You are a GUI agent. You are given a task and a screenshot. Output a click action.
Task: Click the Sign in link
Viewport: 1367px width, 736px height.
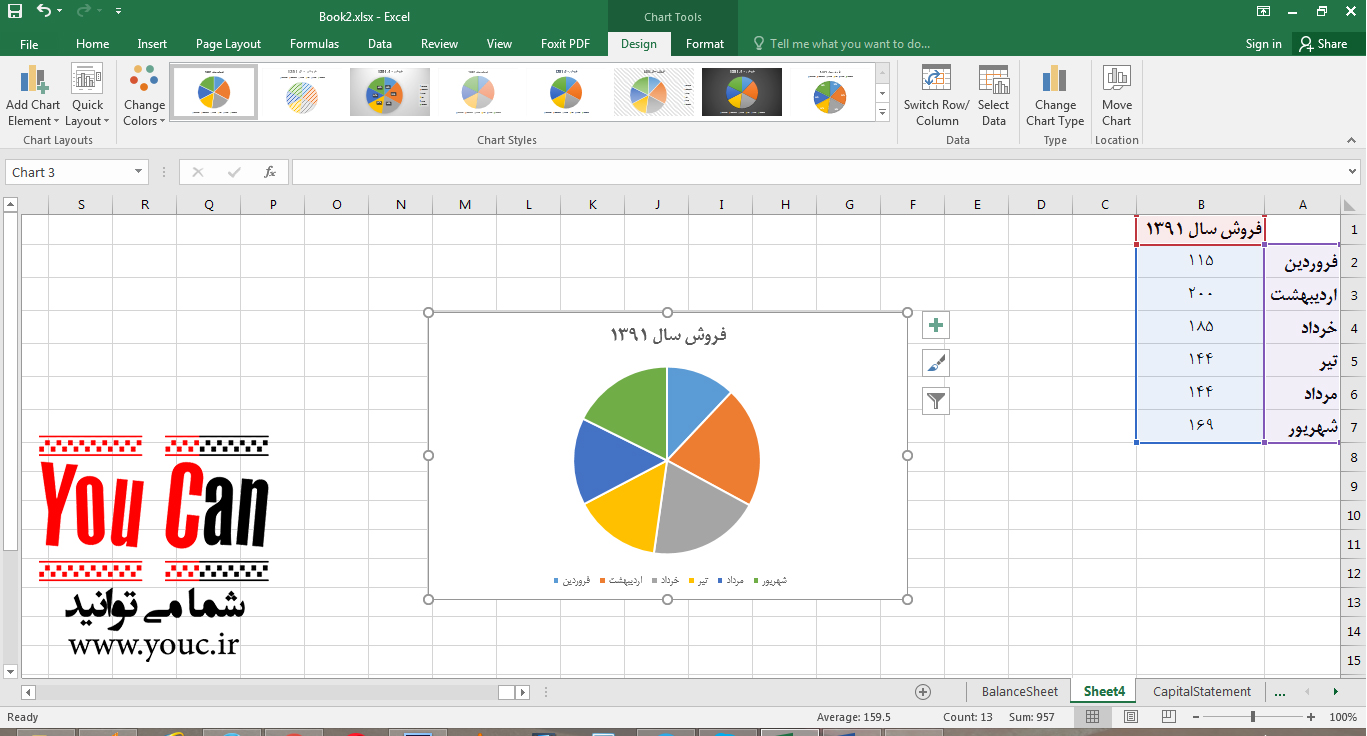(1264, 44)
